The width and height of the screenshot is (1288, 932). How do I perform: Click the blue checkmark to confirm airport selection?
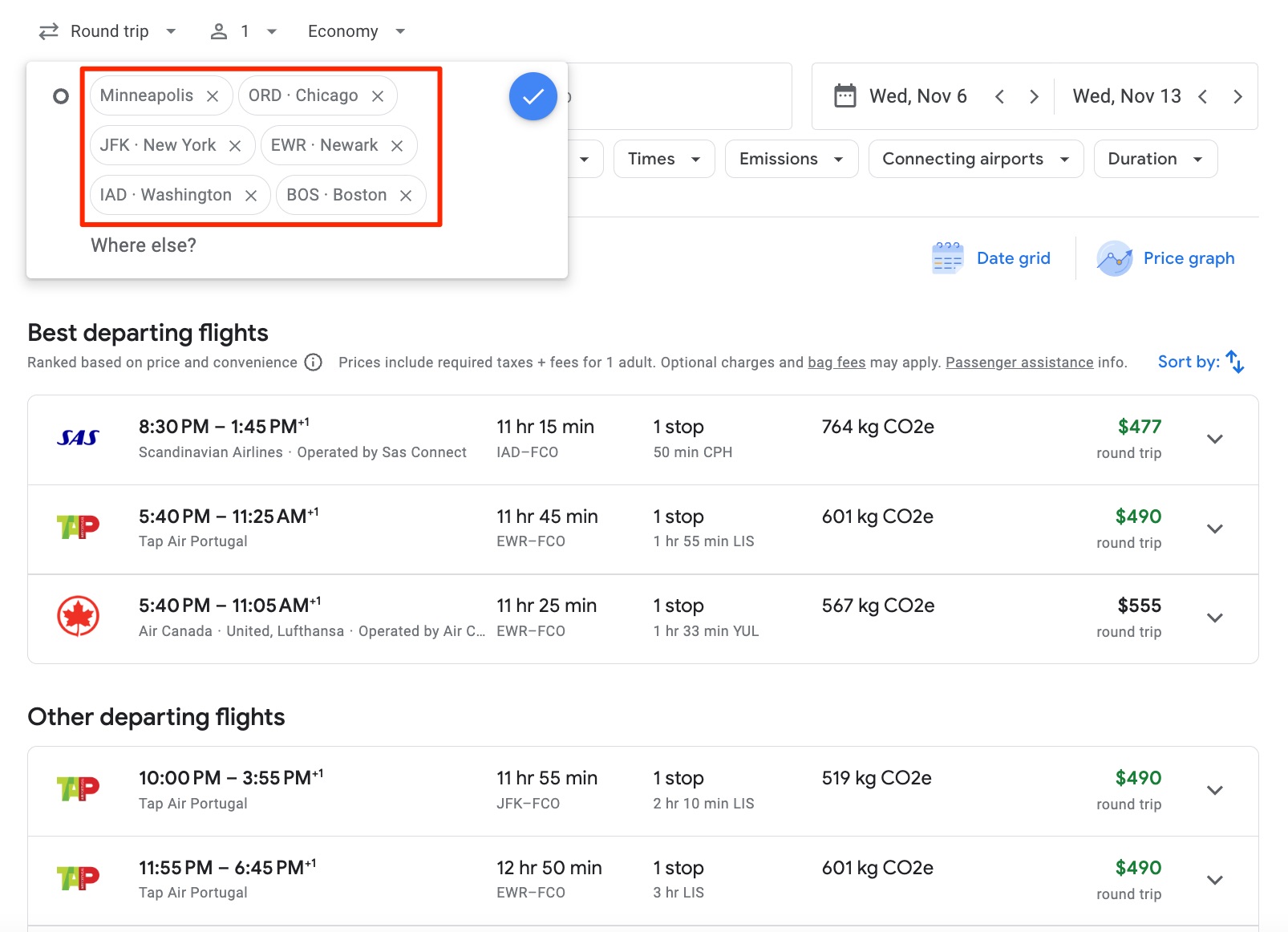pyautogui.click(x=533, y=95)
